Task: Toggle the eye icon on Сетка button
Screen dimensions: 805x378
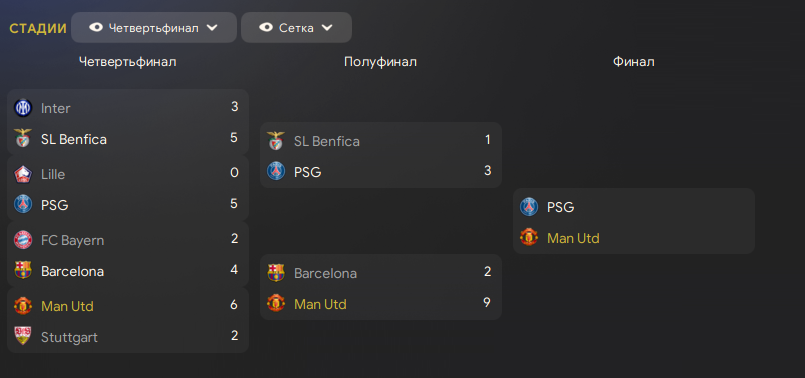Action: 266,27
